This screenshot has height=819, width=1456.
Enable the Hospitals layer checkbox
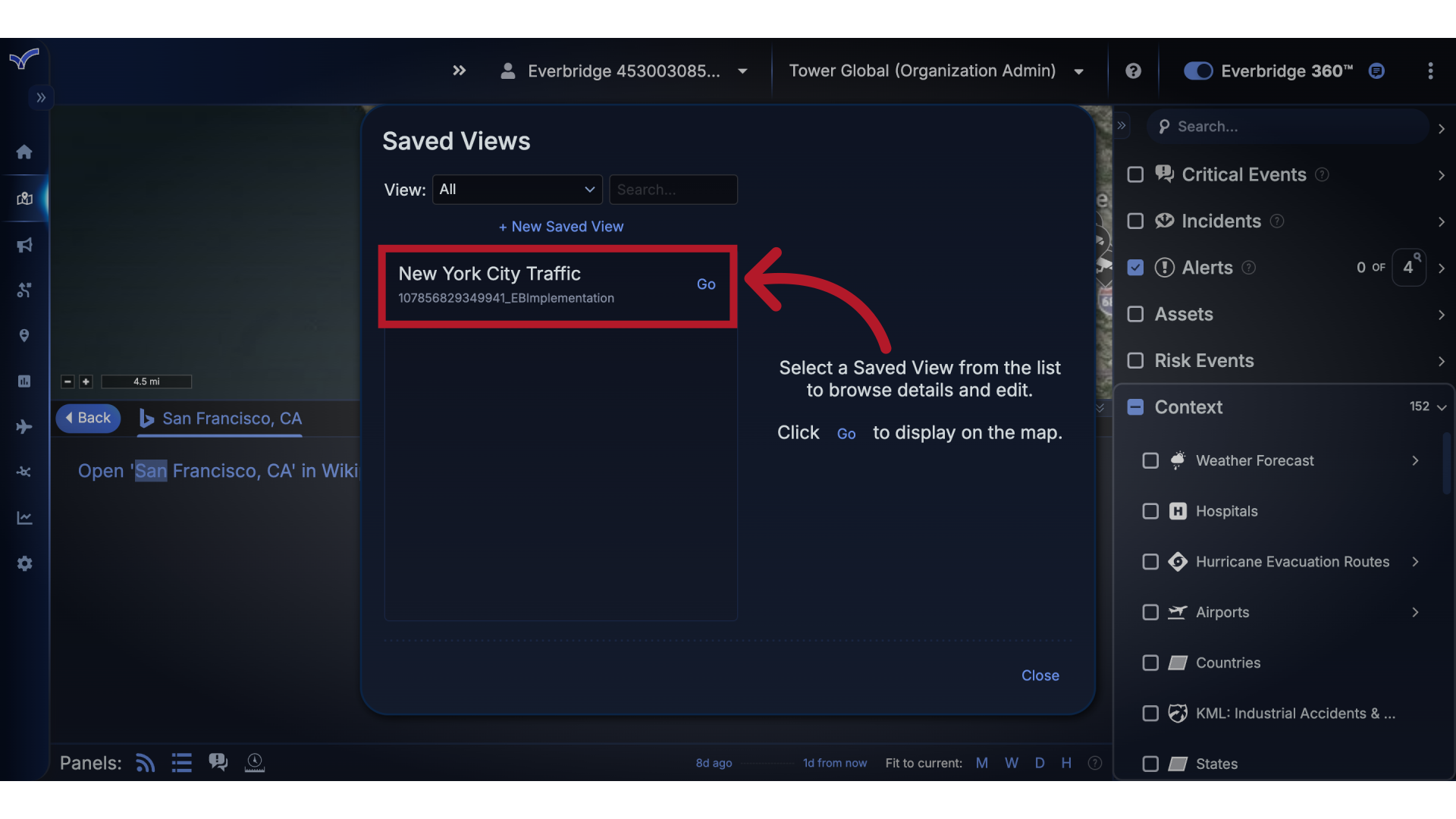[1150, 511]
